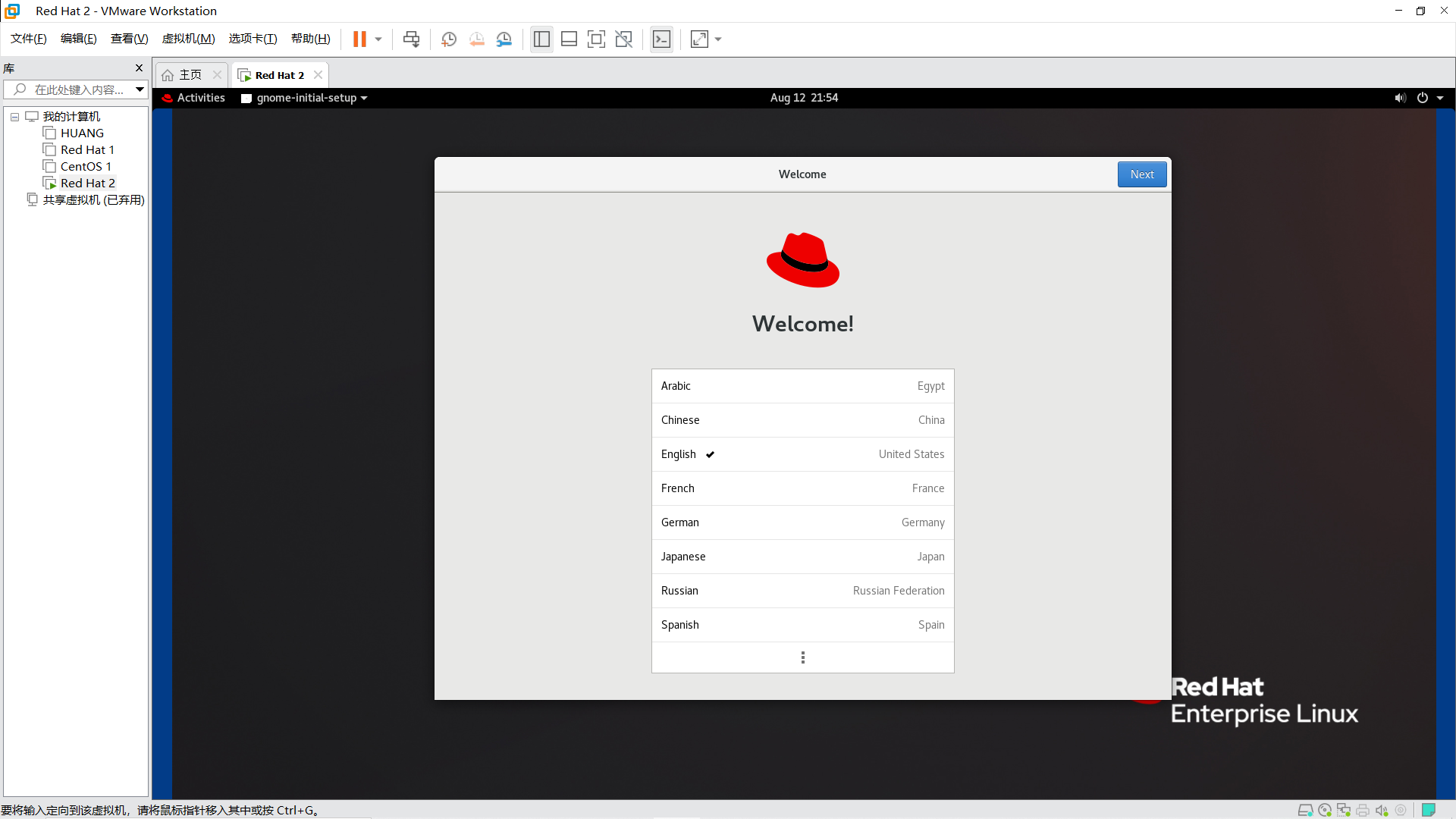This screenshot has width=1456, height=819.
Task: Click the printer status icon
Action: (1363, 810)
